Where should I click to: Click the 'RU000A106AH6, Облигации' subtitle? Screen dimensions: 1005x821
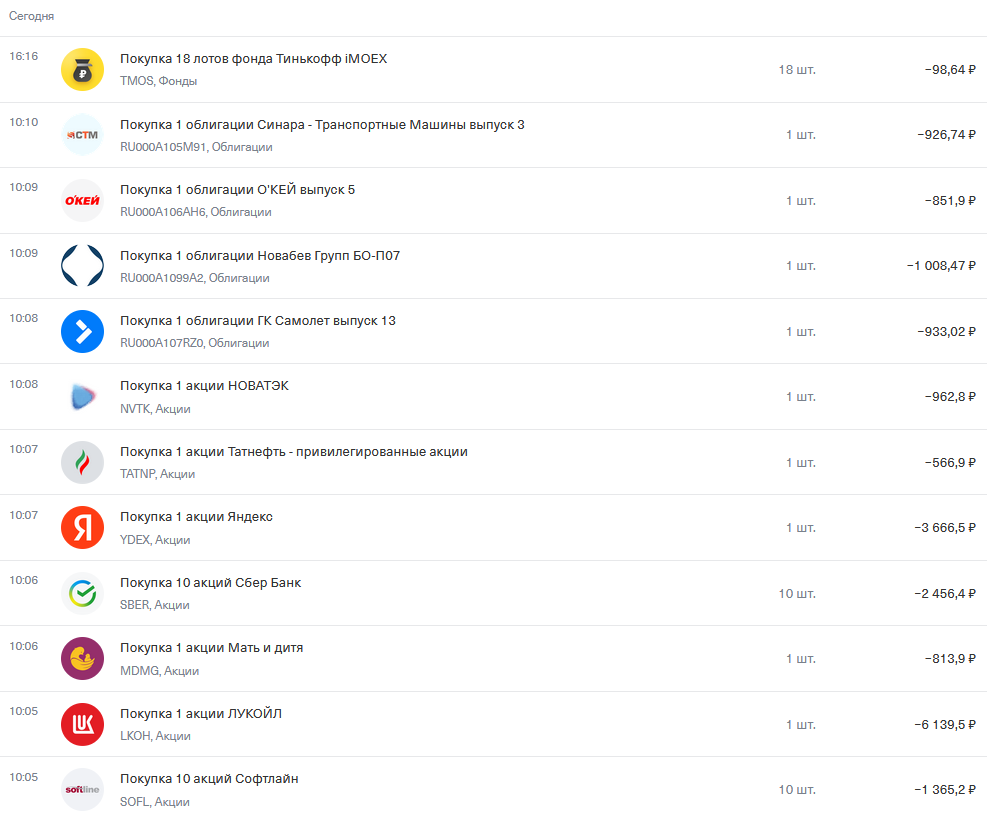pyautogui.click(x=195, y=212)
